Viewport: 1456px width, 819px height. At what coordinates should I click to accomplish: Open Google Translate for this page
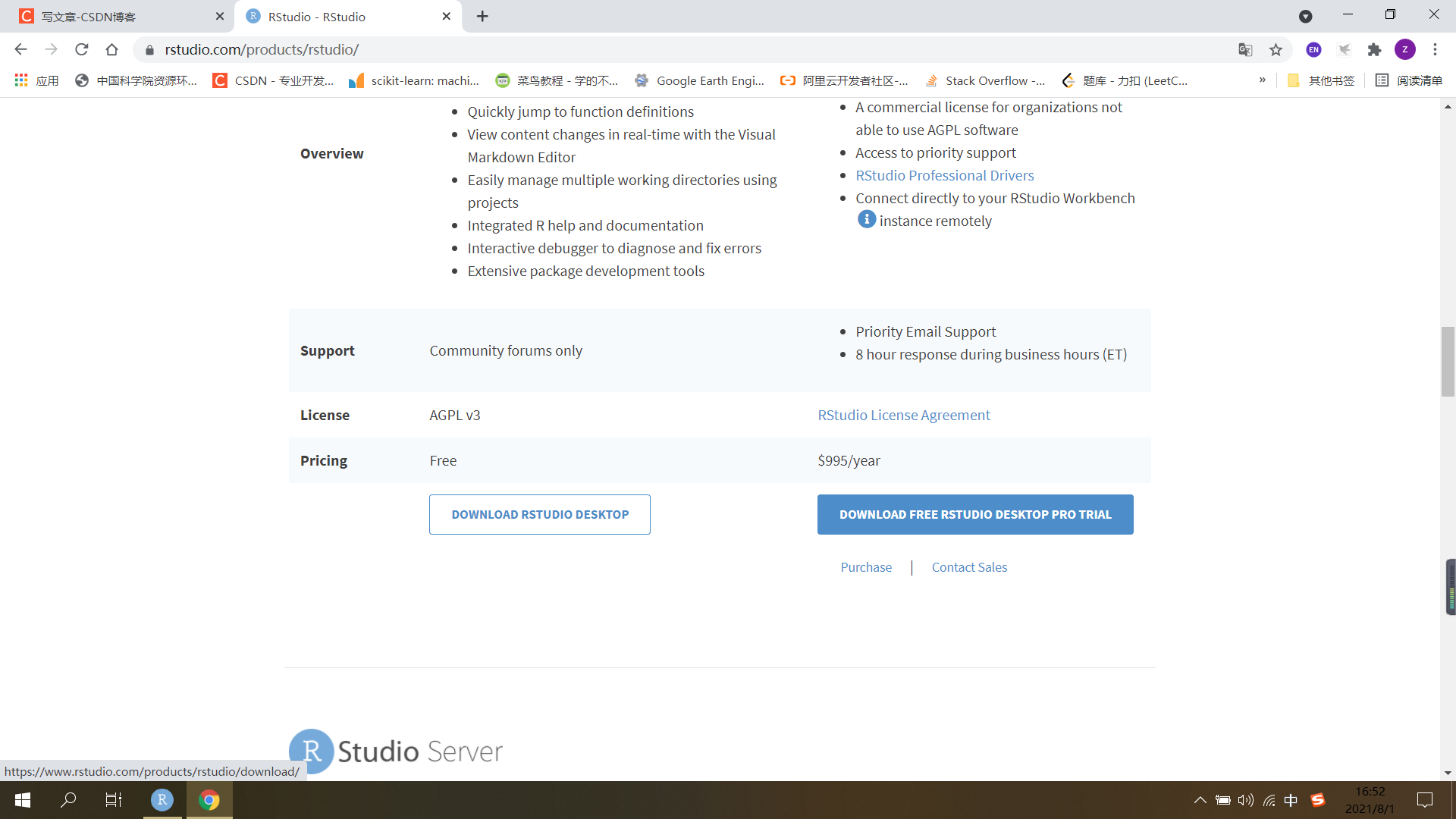1244,49
